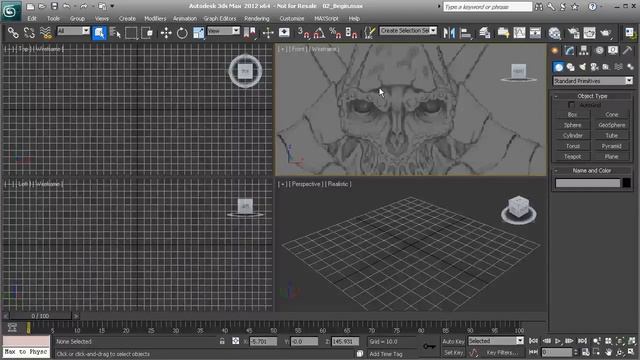
Task: Open the selection filter All dropdown
Action: tap(73, 31)
